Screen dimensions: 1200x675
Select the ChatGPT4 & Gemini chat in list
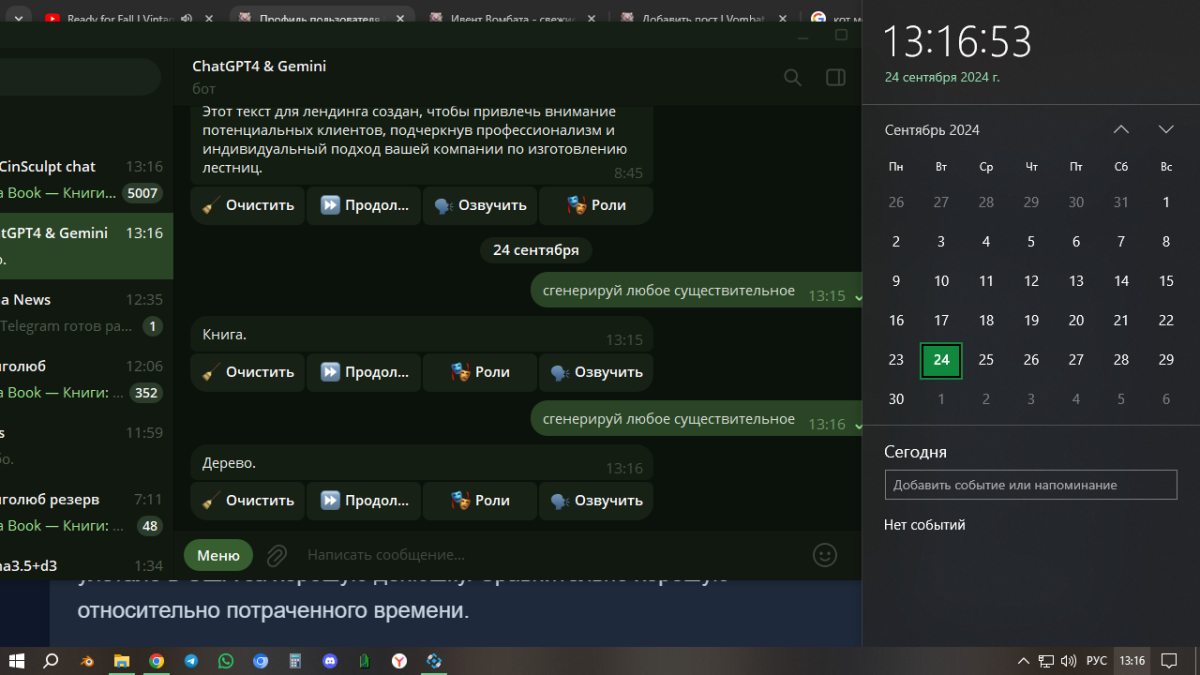coord(86,246)
